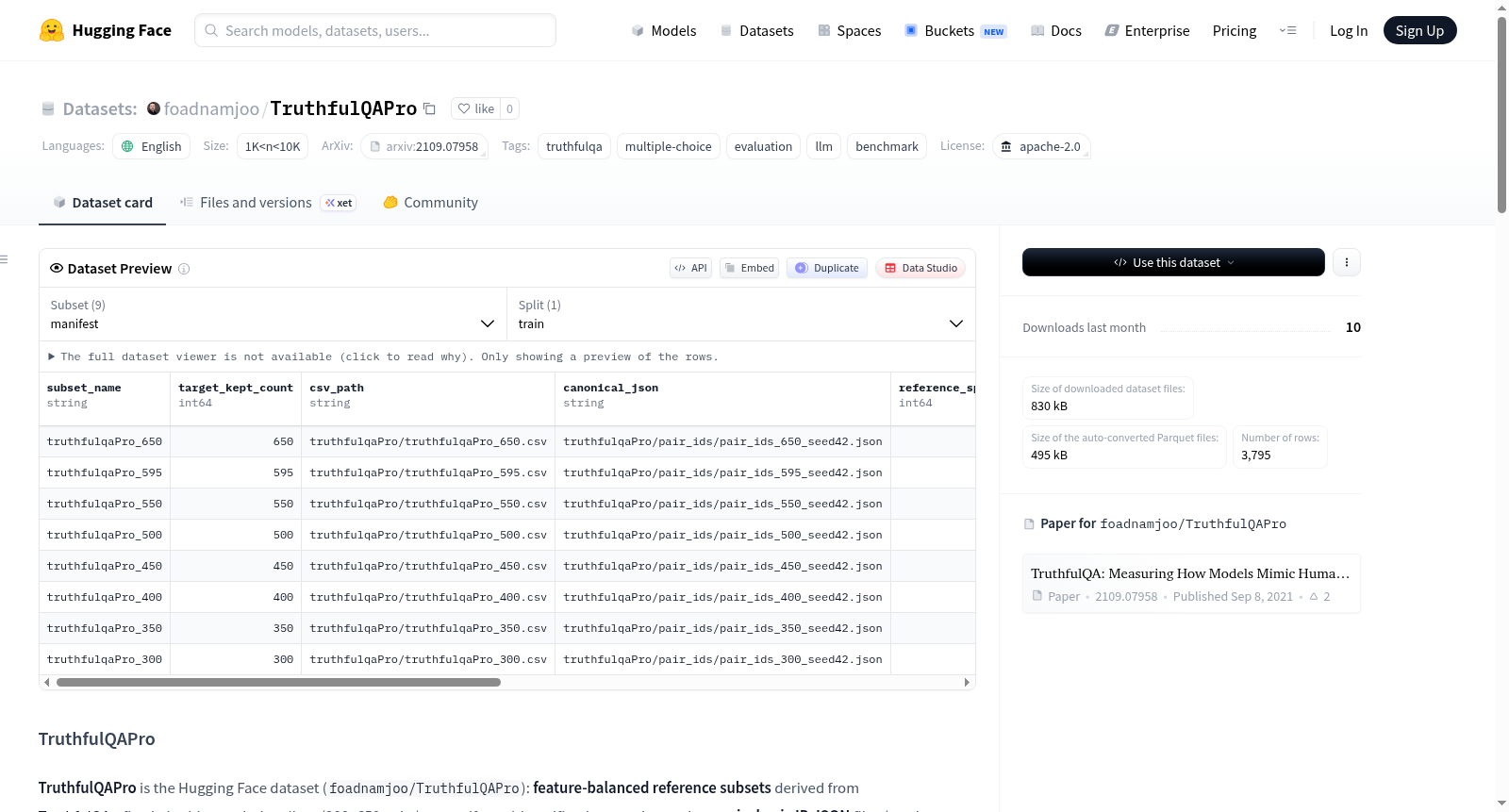Open Data Studio

(x=920, y=268)
